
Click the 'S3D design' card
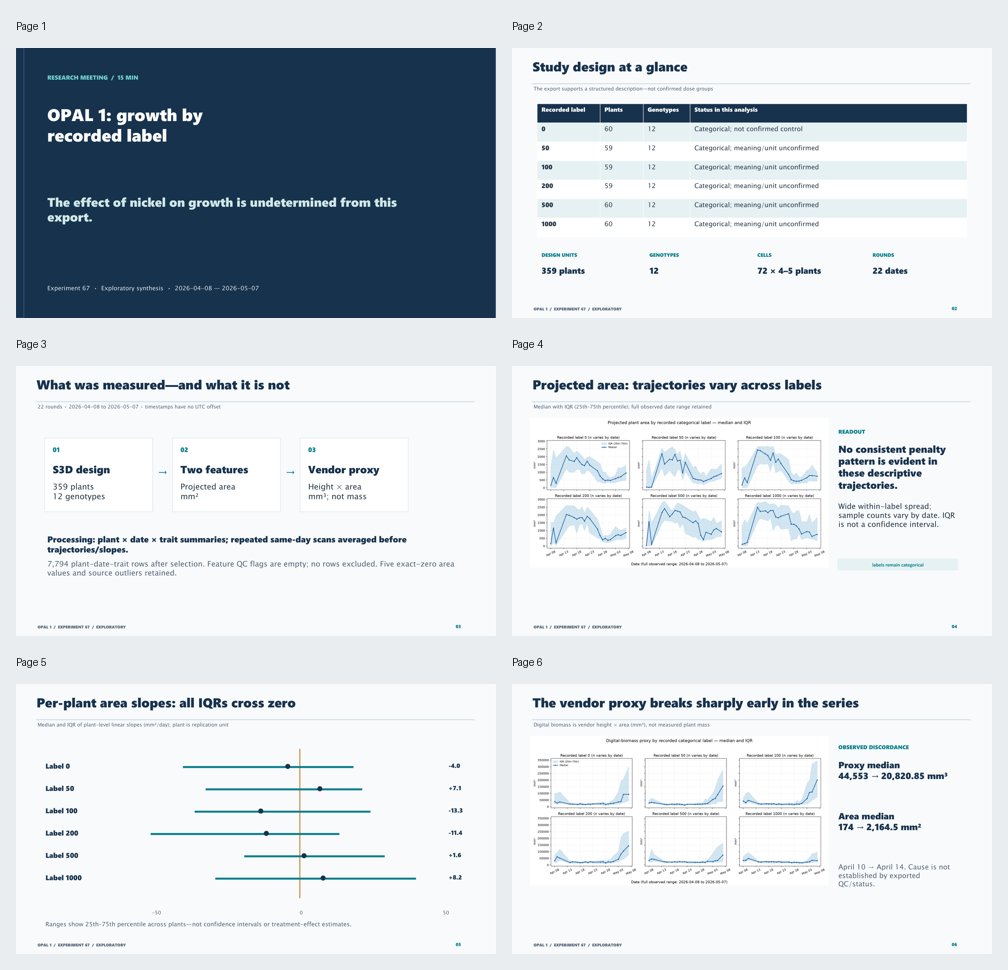(98, 475)
